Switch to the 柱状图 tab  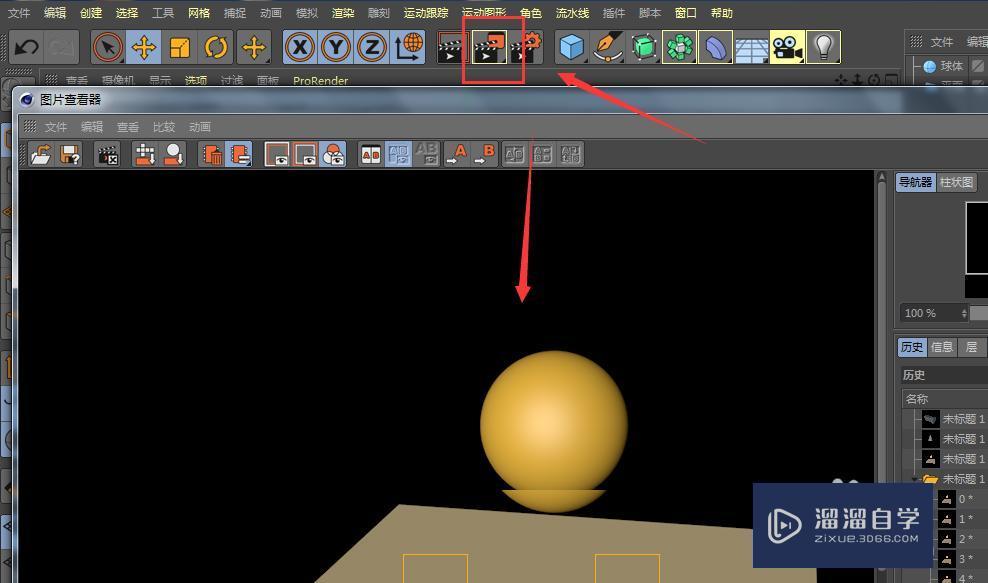955,182
